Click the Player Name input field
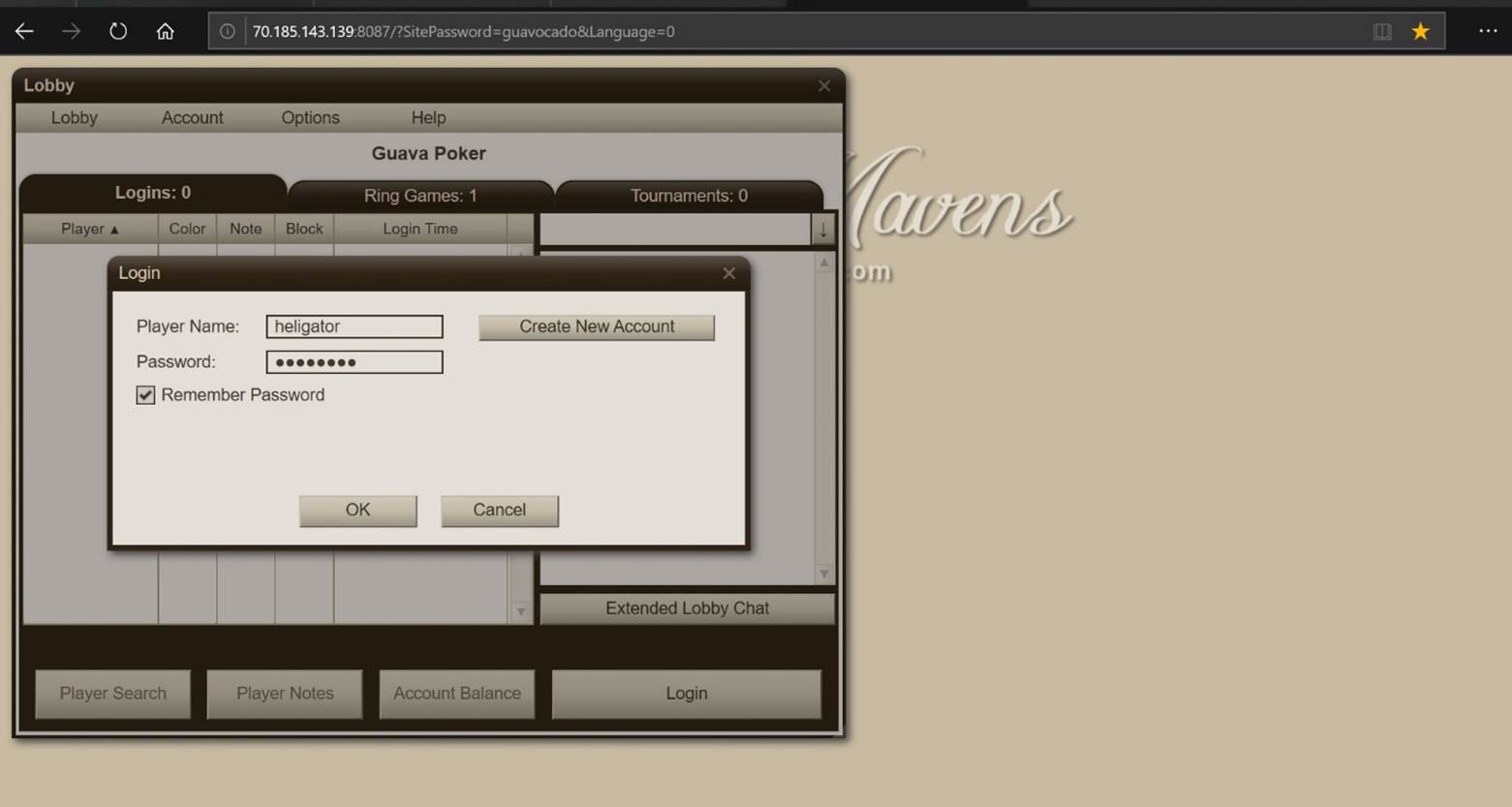The height and width of the screenshot is (807, 1512). (x=354, y=326)
